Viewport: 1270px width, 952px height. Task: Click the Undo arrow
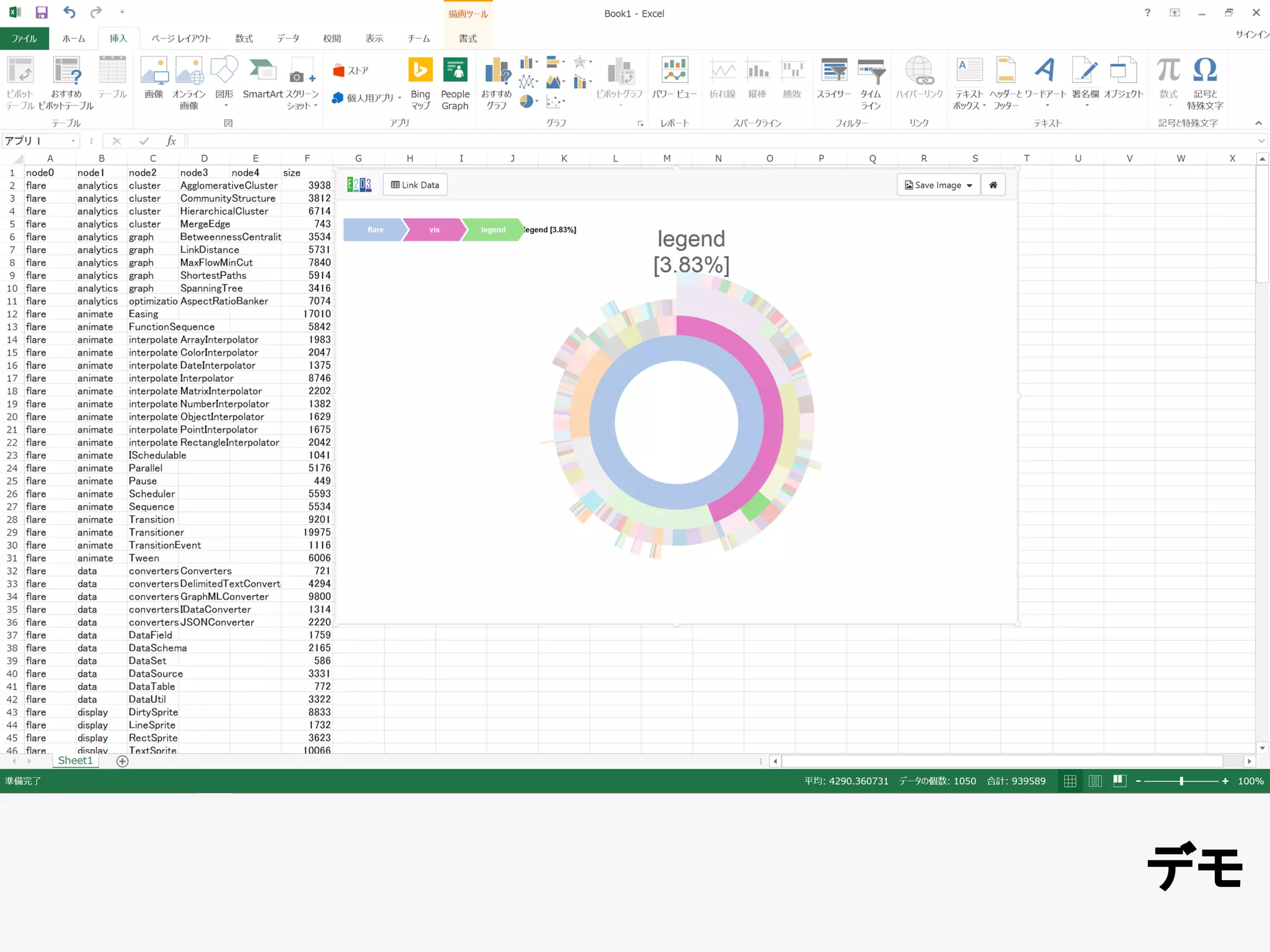[69, 12]
